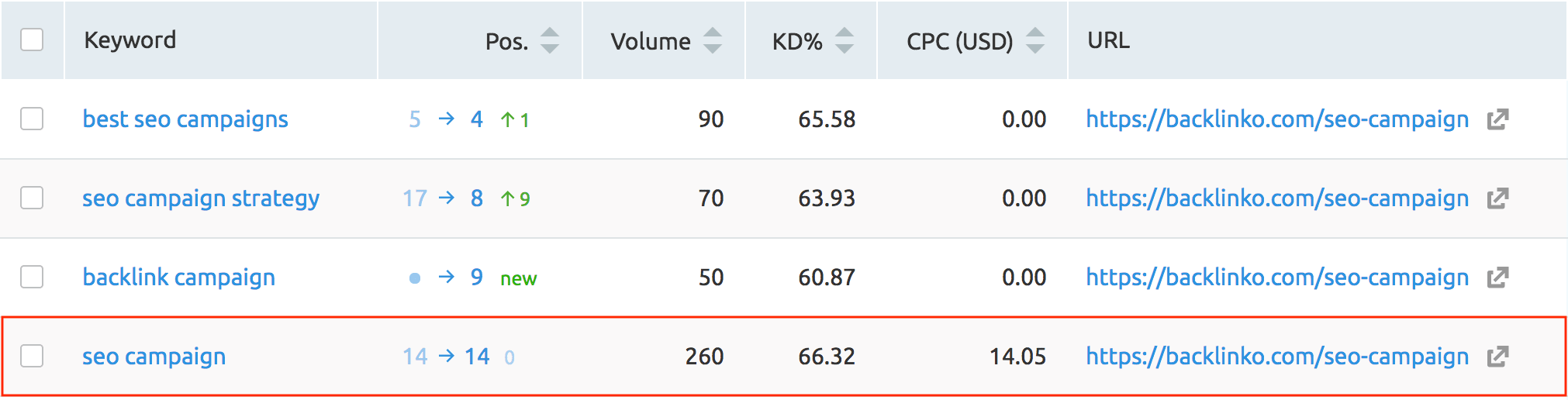
Task: Open the best seo campaigns keyword link
Action: point(185,119)
